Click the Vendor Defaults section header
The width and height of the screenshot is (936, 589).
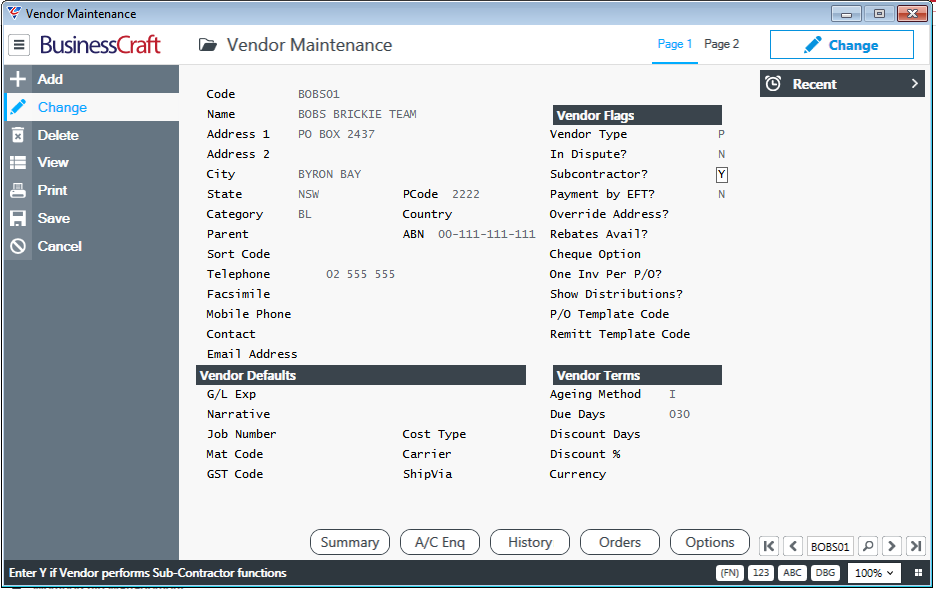[361, 375]
